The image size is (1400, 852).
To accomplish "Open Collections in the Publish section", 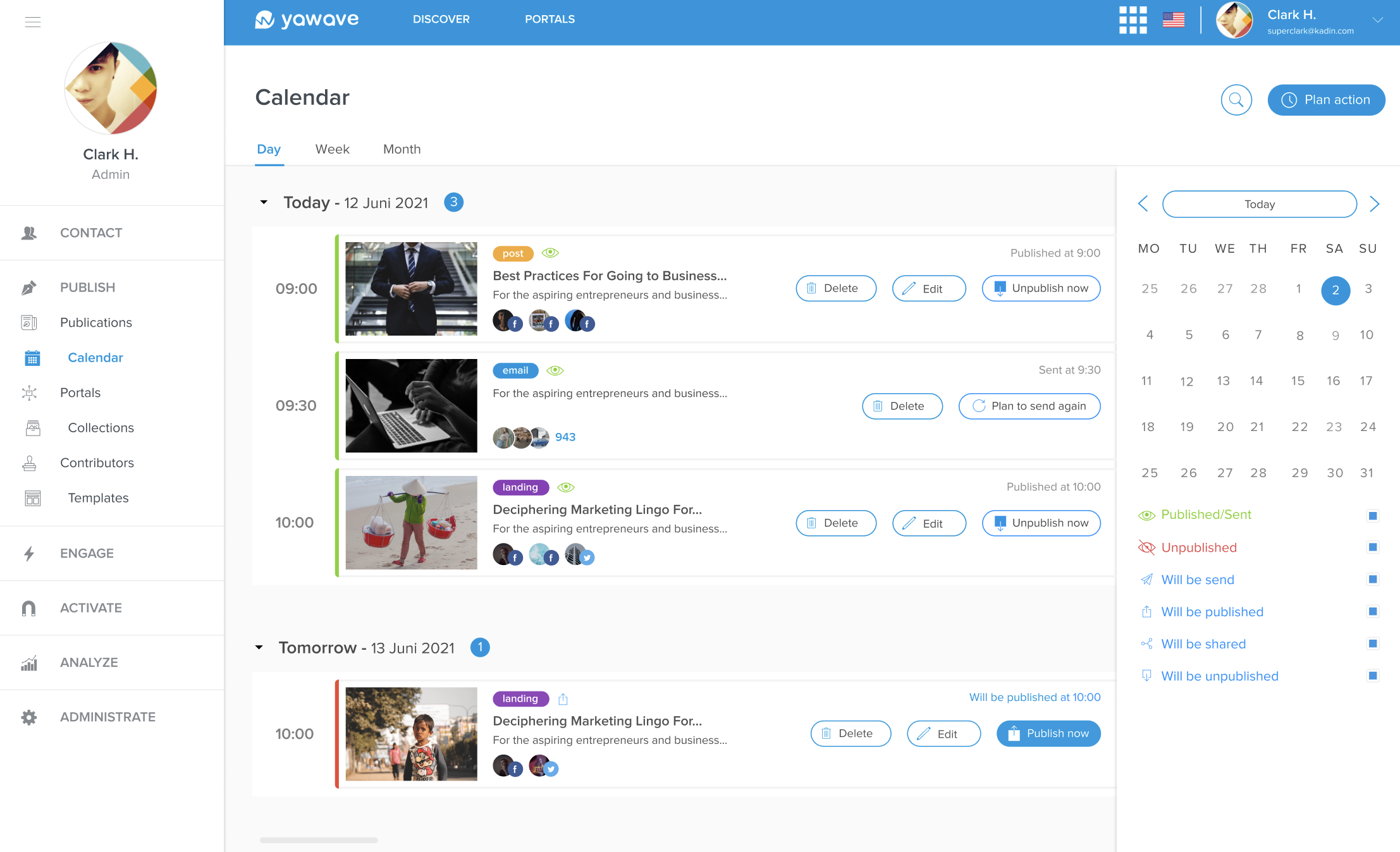I will tap(100, 428).
